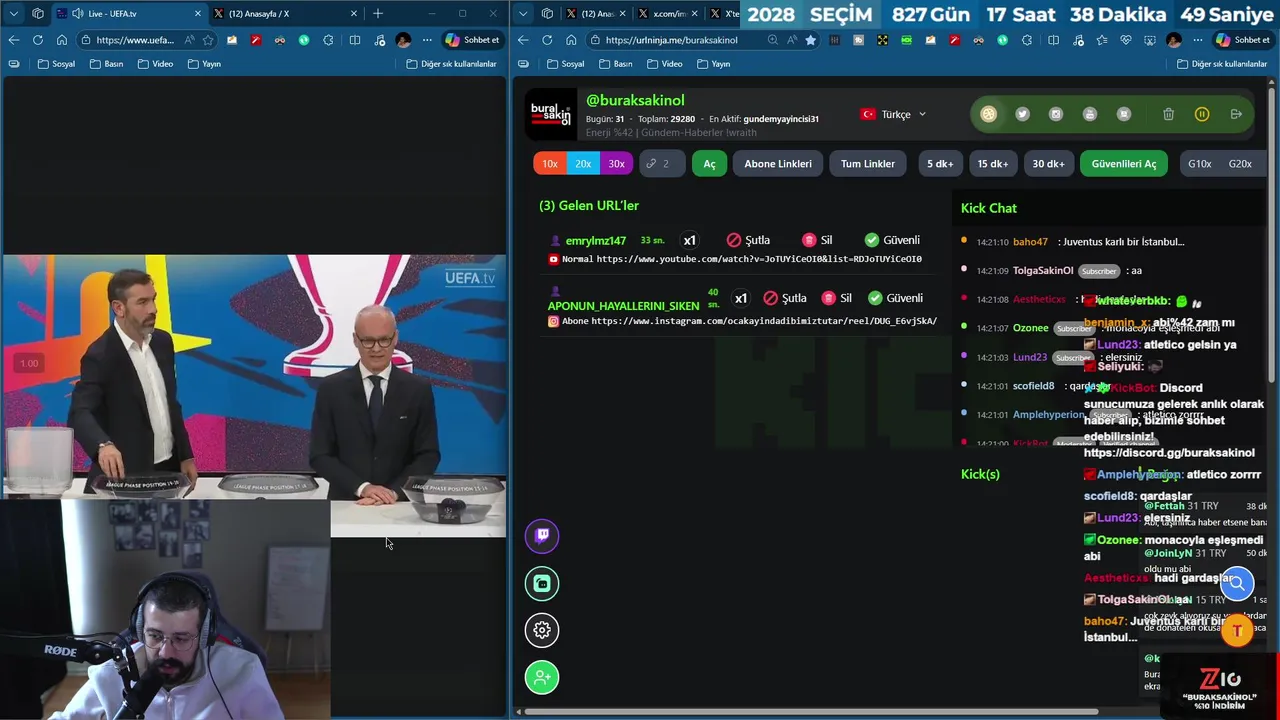Click Şutla for emrylmz147 link
The height and width of the screenshot is (720, 1280).
pos(748,240)
